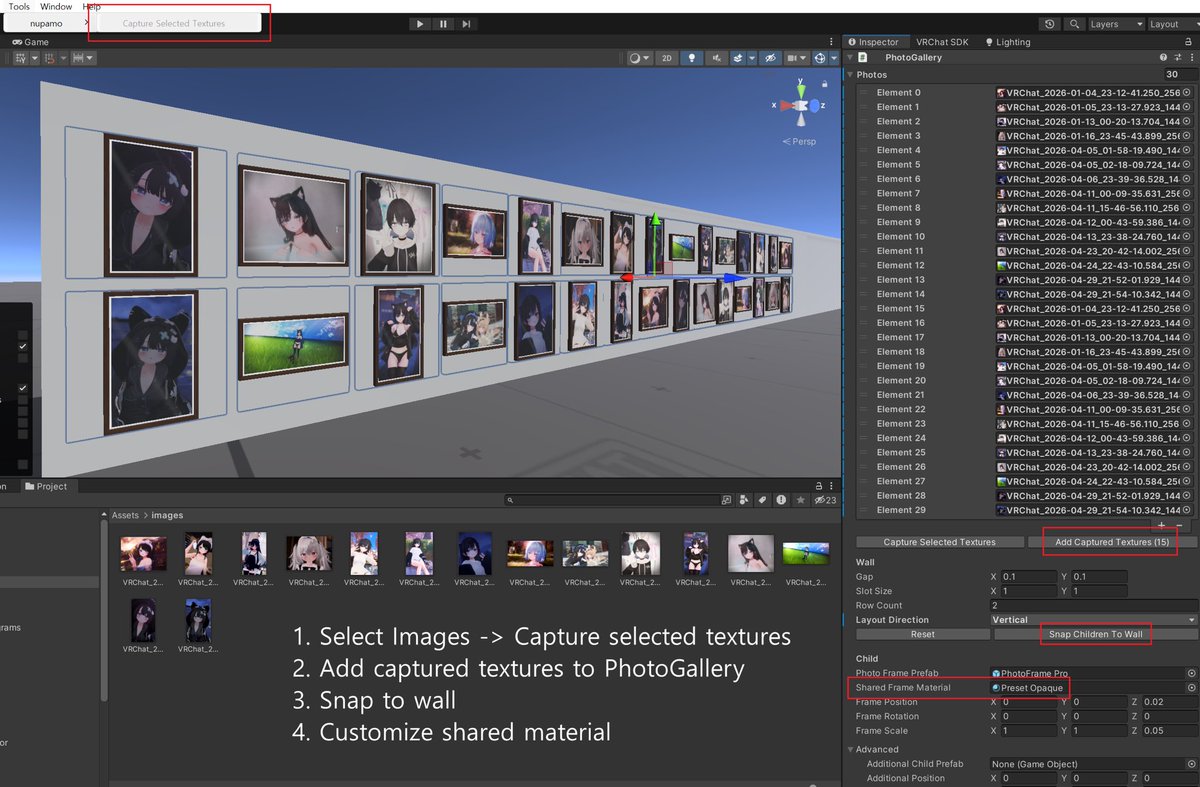Click object picker for Shared Frame Material
Viewport: 1200px width, 787px height.
coord(1191,688)
